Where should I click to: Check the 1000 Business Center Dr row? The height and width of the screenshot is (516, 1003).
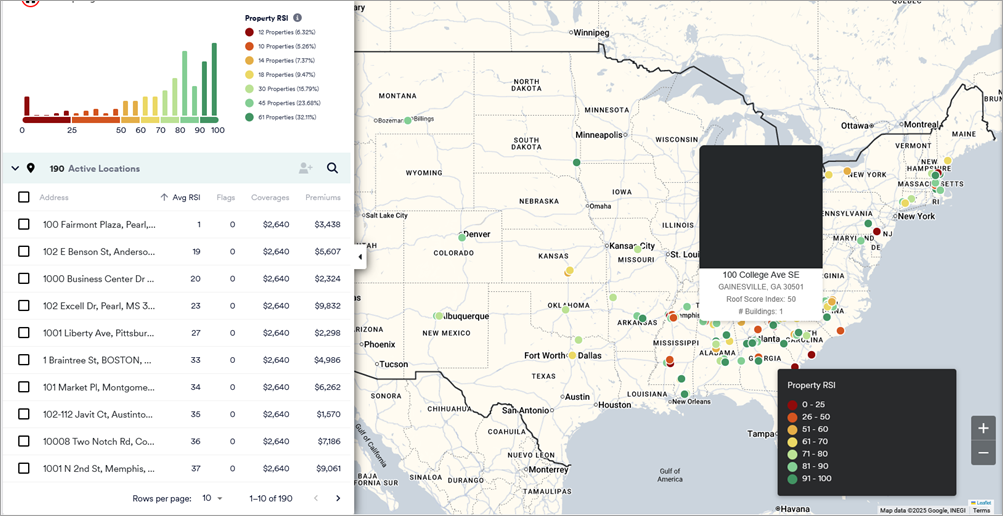pos(24,279)
